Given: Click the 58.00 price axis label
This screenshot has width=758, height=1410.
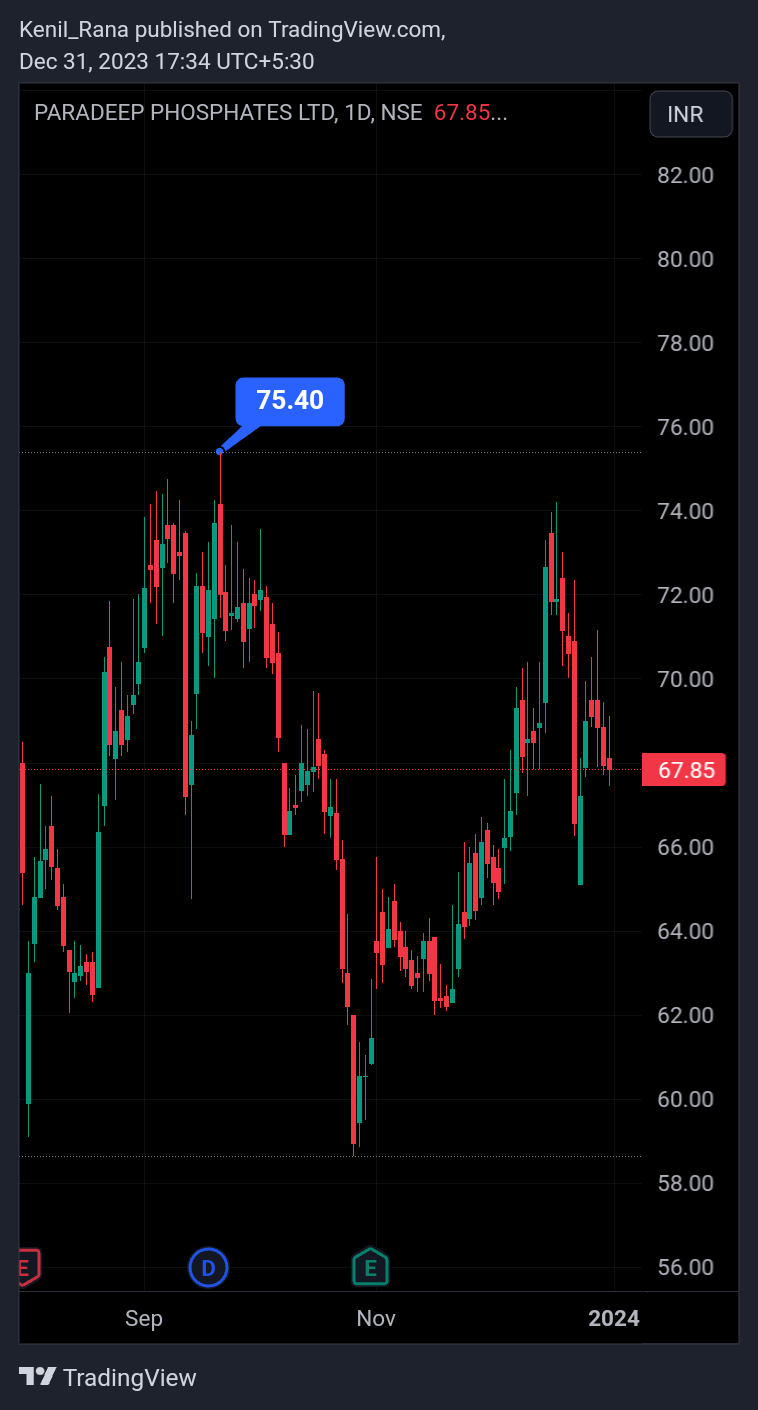Looking at the screenshot, I should pyautogui.click(x=685, y=1183).
